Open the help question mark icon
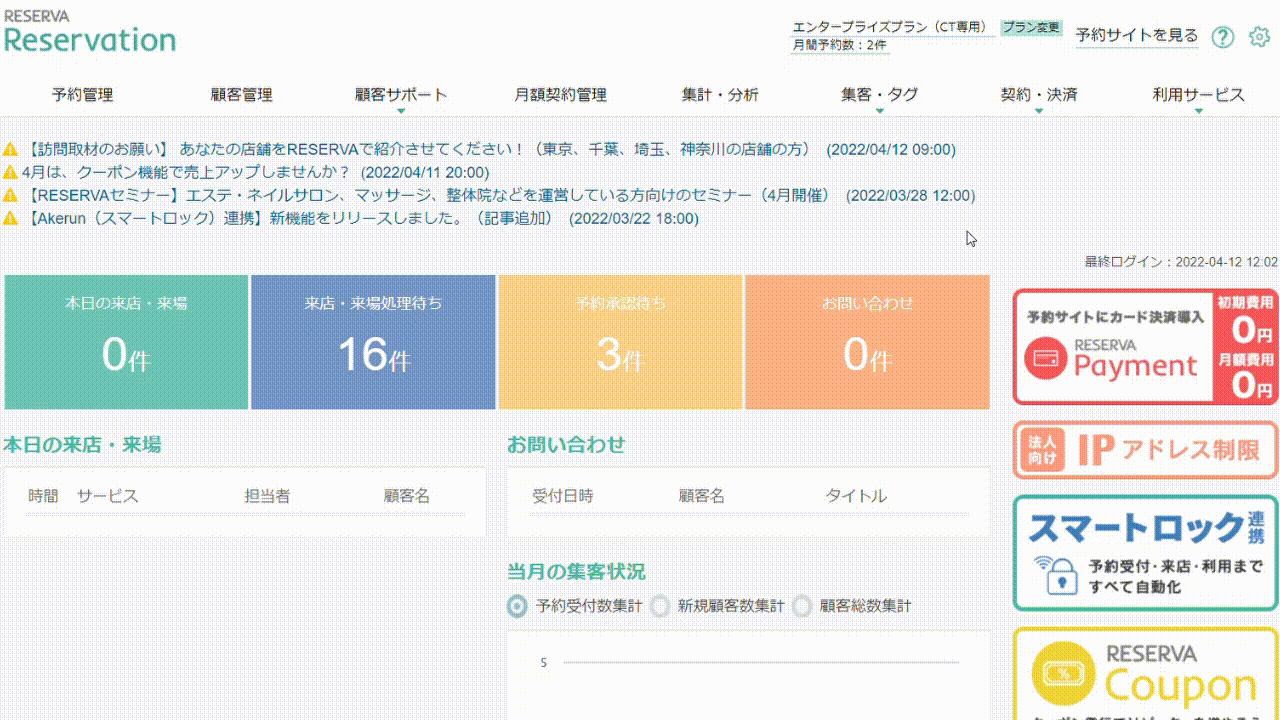 click(x=1223, y=37)
